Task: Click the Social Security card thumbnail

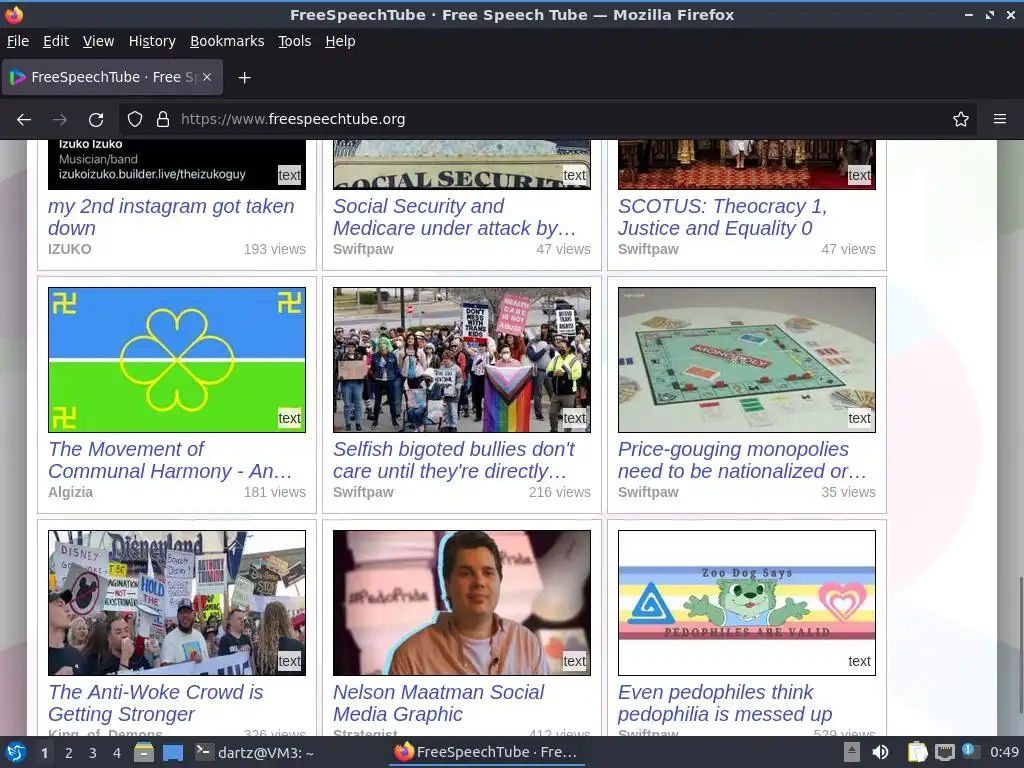Action: pyautogui.click(x=462, y=165)
